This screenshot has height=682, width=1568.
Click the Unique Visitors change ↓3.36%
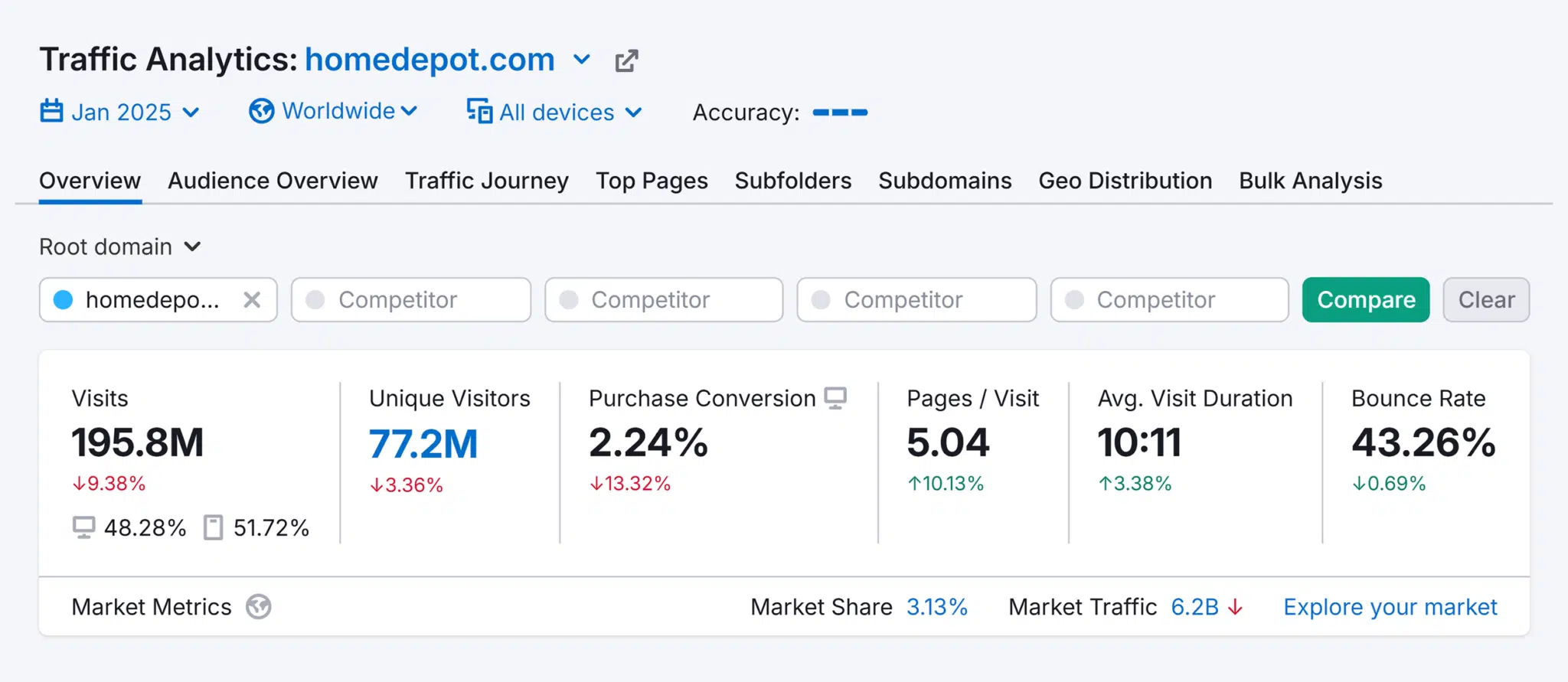[x=407, y=485]
